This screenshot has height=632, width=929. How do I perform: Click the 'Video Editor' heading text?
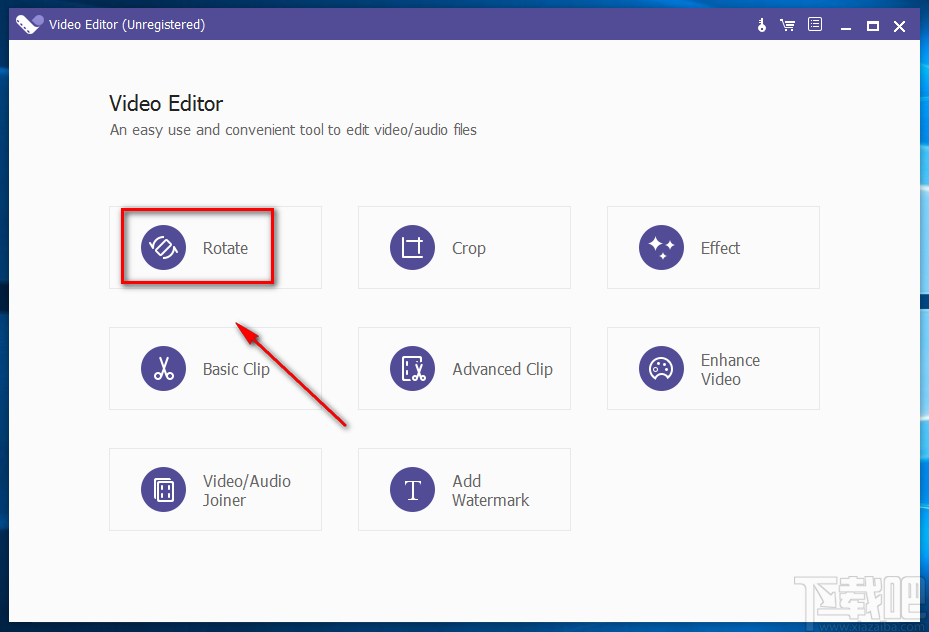[166, 104]
